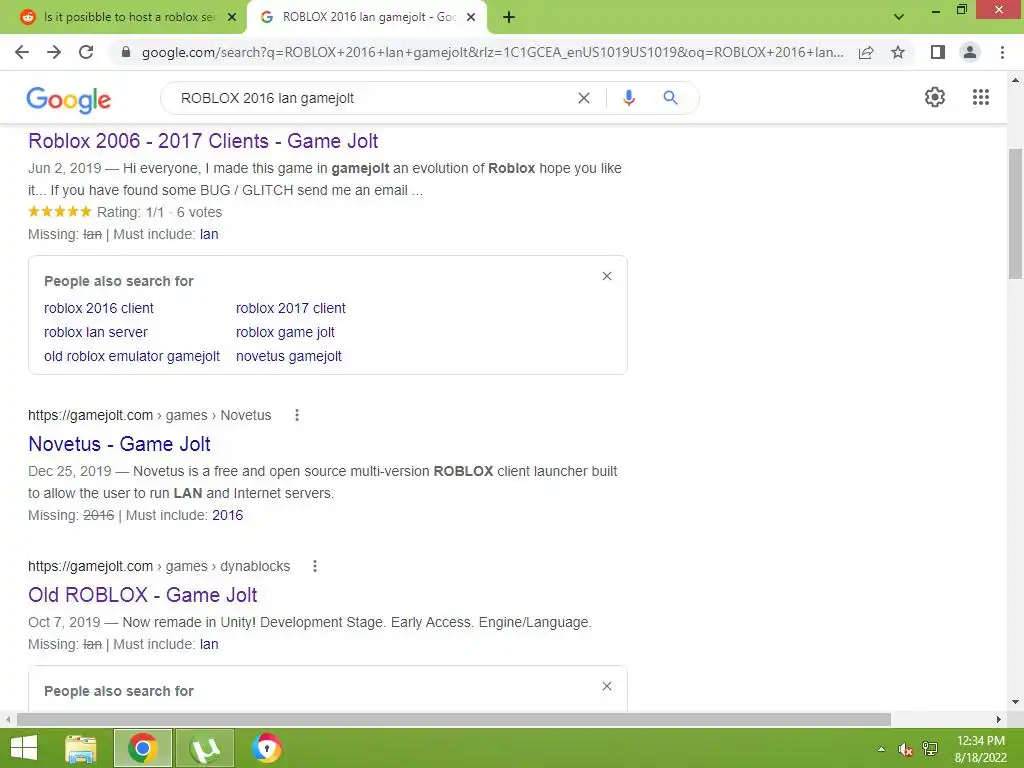Show hidden system tray icons
The height and width of the screenshot is (768, 1024).
[x=881, y=749]
